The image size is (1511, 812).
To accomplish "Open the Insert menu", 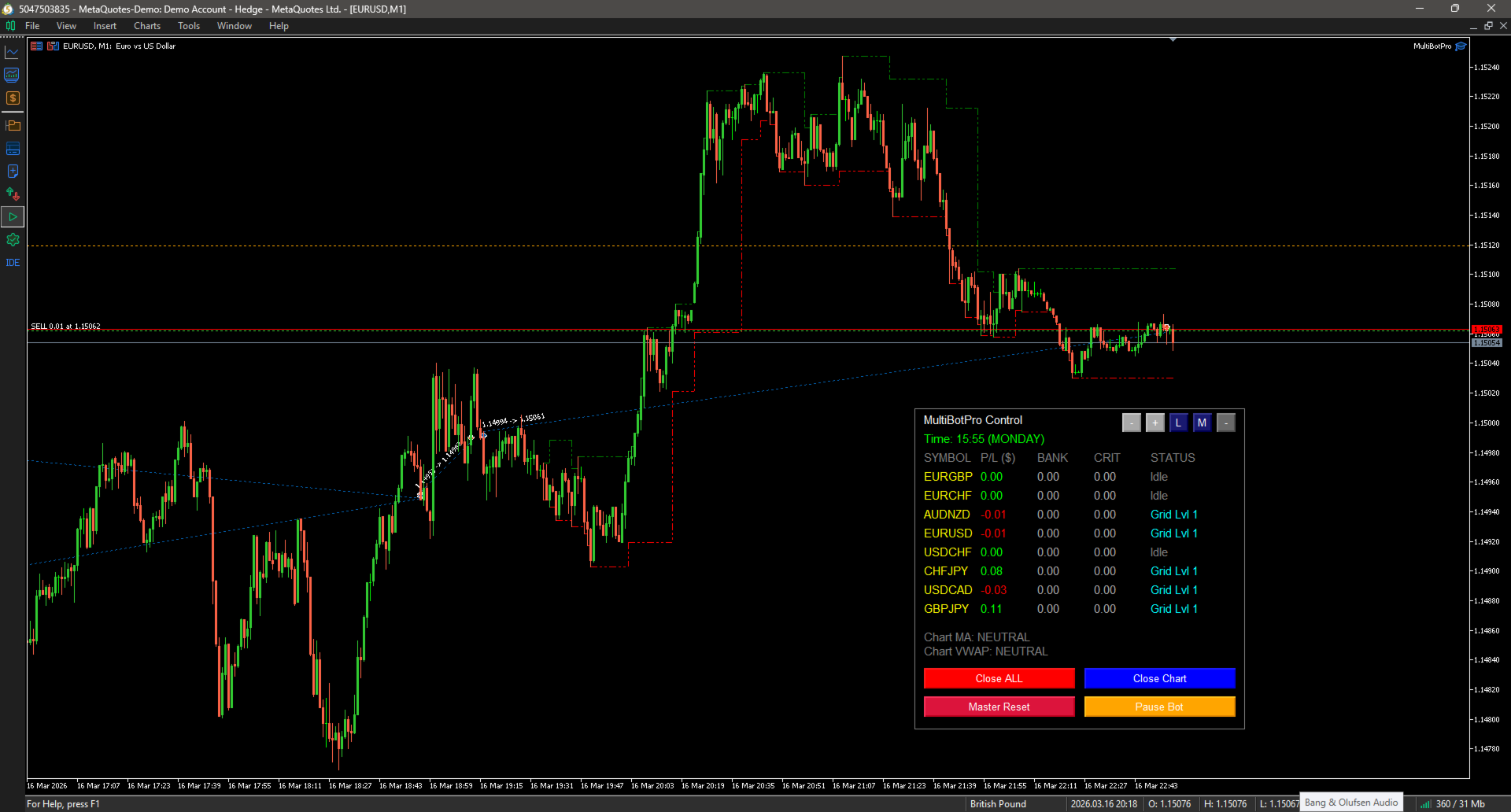I will click(x=105, y=26).
